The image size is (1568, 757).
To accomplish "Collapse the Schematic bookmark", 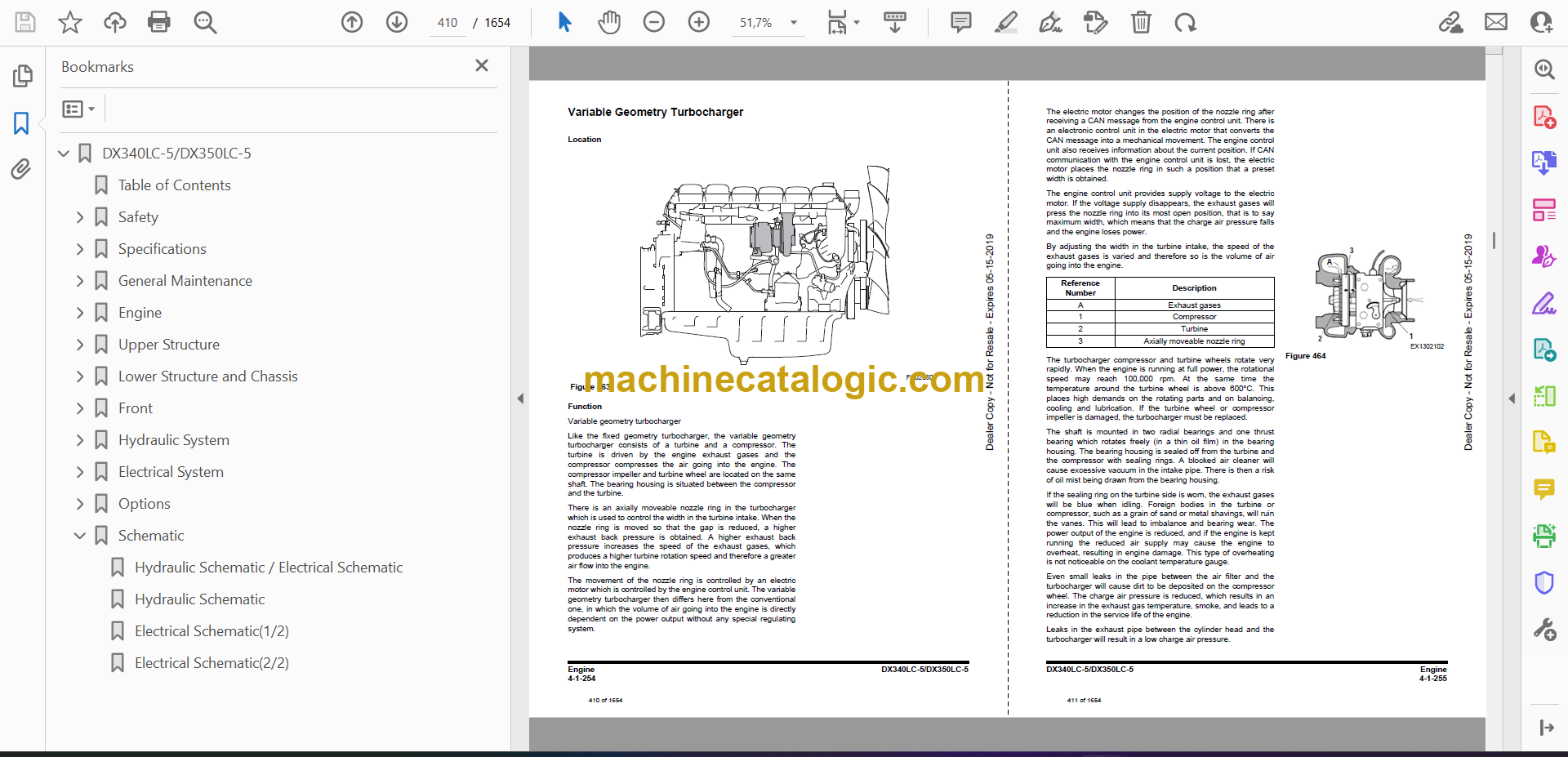I will coord(80,536).
